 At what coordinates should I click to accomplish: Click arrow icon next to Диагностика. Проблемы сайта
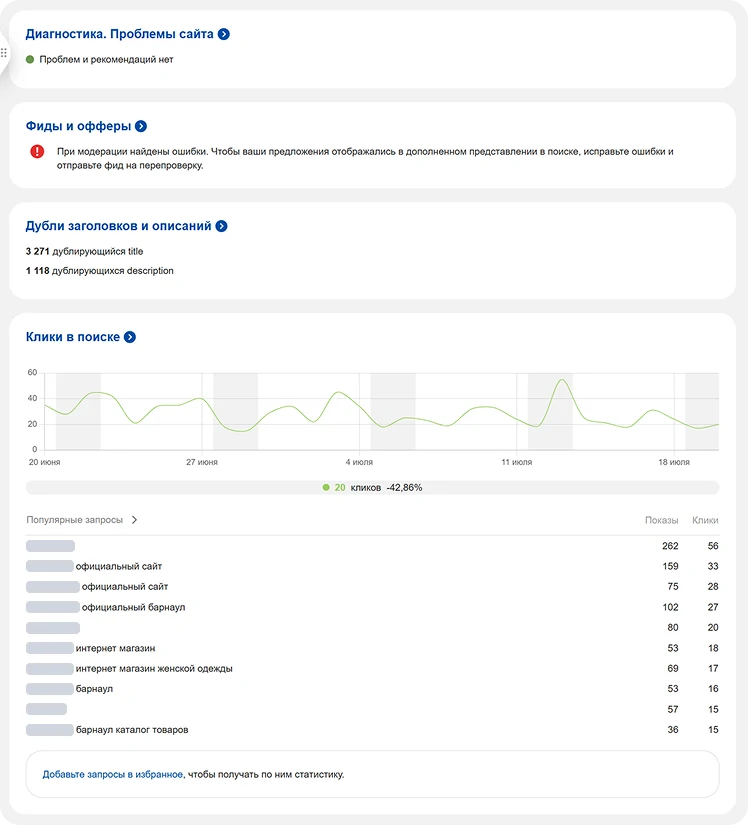coord(224,34)
